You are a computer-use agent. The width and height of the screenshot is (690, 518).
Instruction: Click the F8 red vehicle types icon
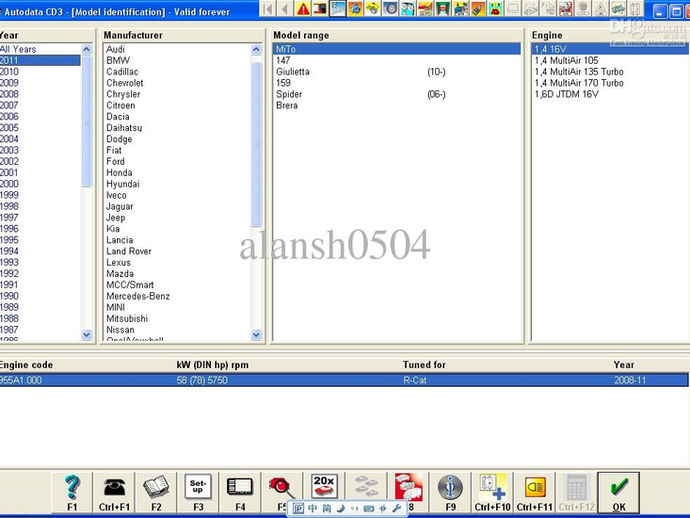[x=408, y=487]
